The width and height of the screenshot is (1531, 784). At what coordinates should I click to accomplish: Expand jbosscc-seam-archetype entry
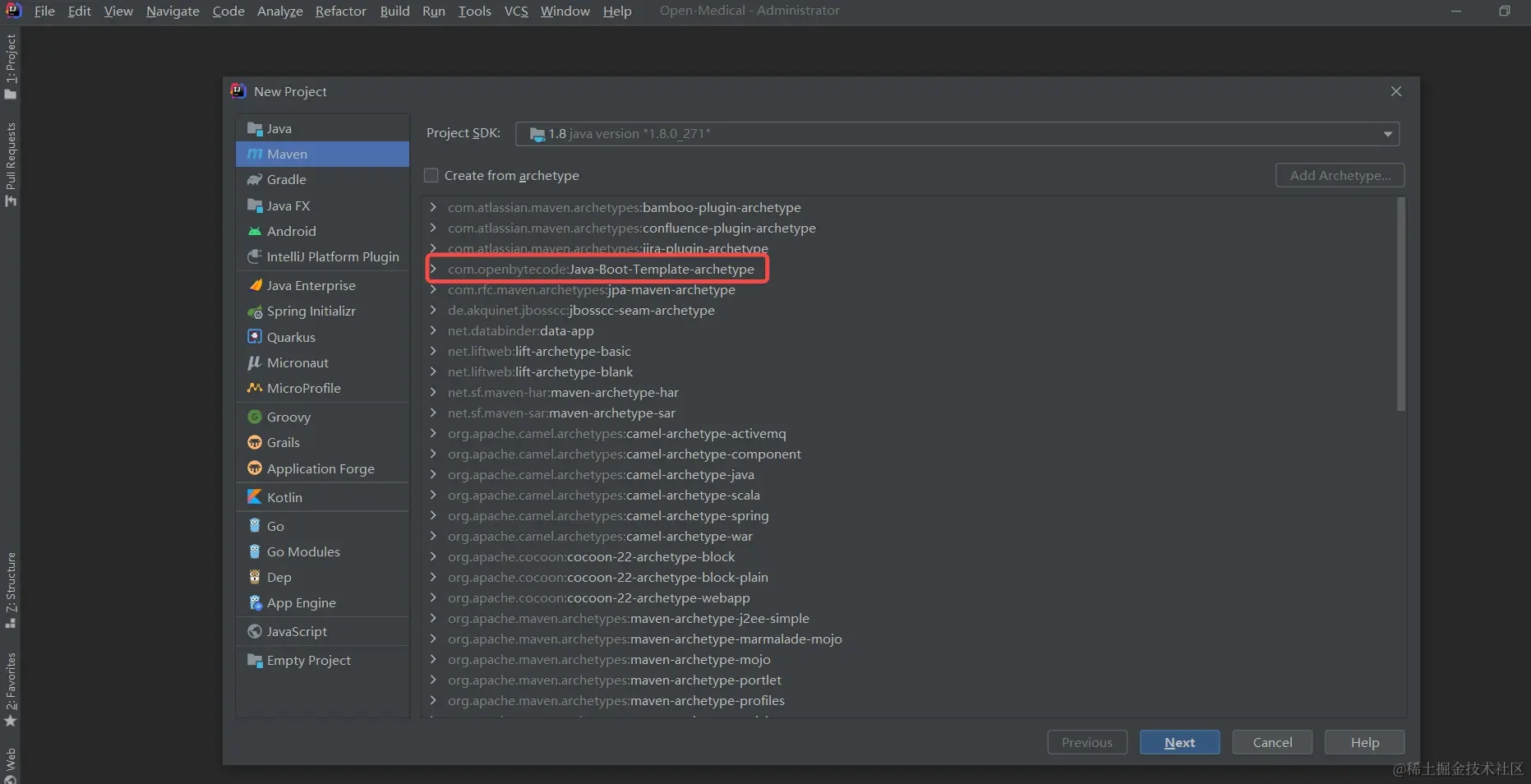(x=433, y=310)
